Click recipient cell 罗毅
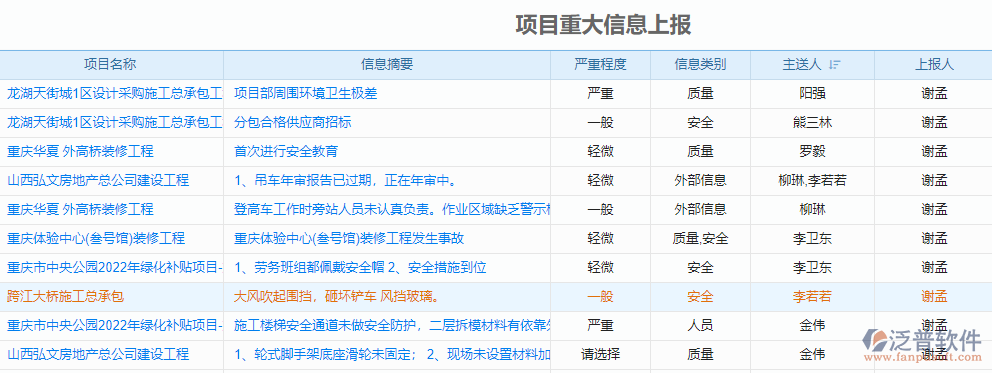 [x=812, y=152]
